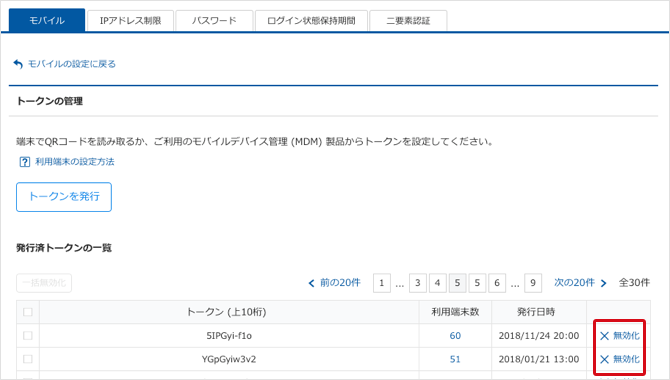Open the パスワード tab

214,21
